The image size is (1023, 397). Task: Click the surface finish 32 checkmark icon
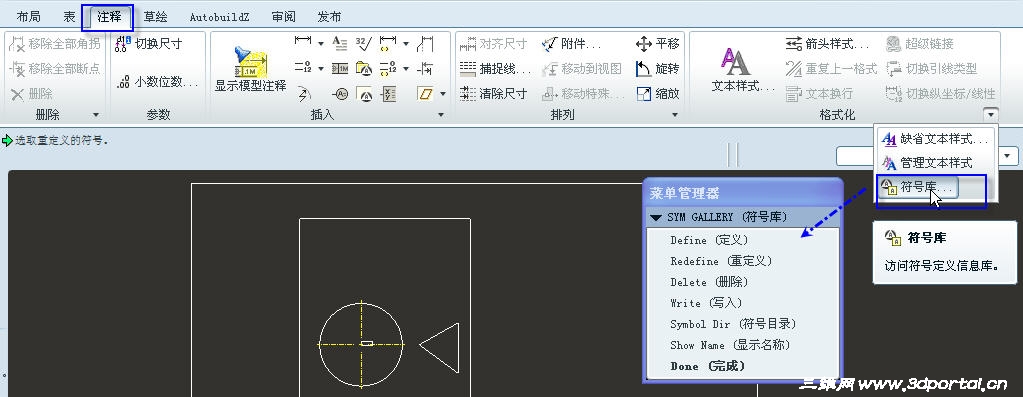coord(363,43)
